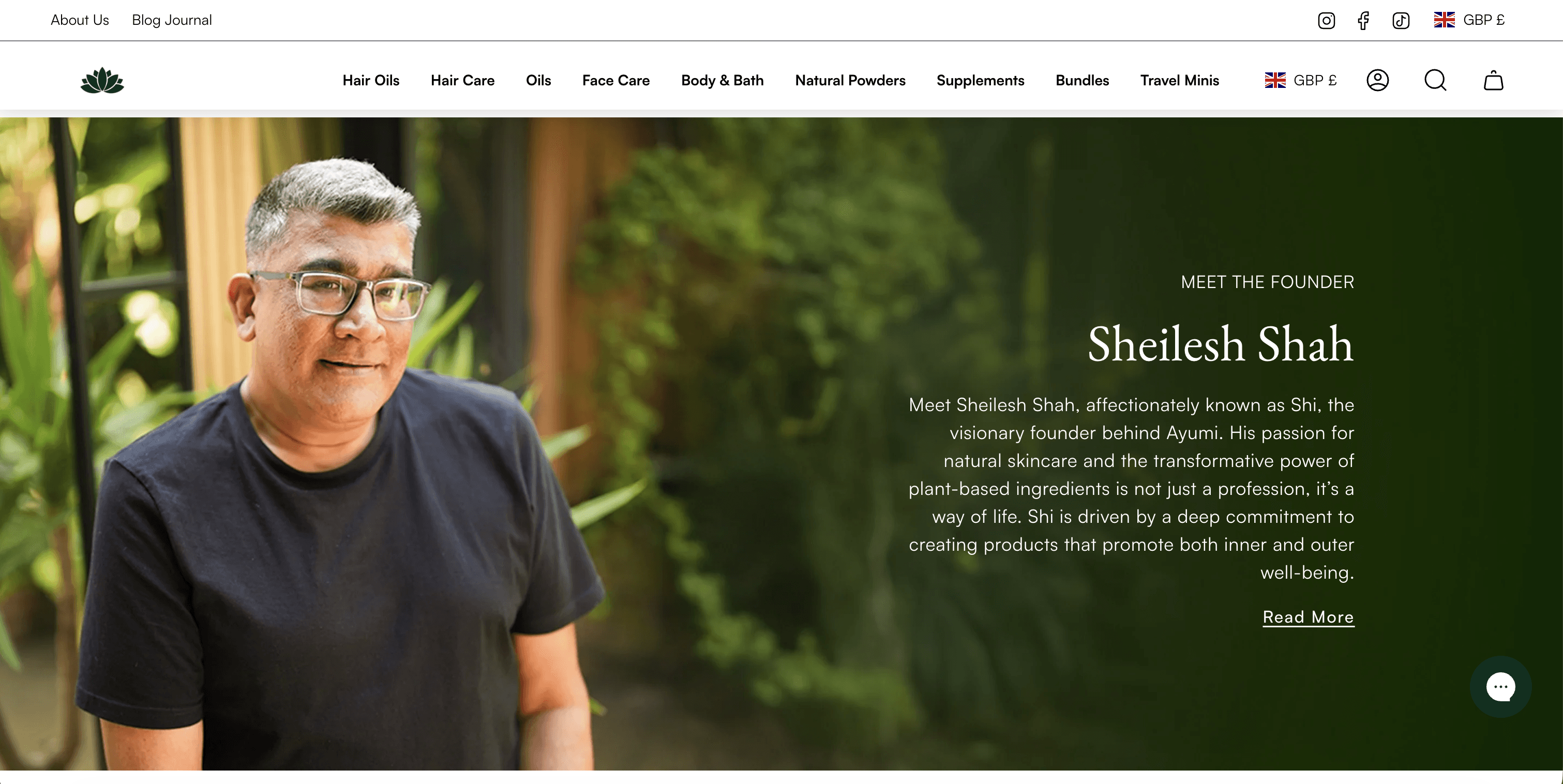Click the Sheilesh Shah founder photo
This screenshot has width=1563, height=784.
[x=340, y=461]
